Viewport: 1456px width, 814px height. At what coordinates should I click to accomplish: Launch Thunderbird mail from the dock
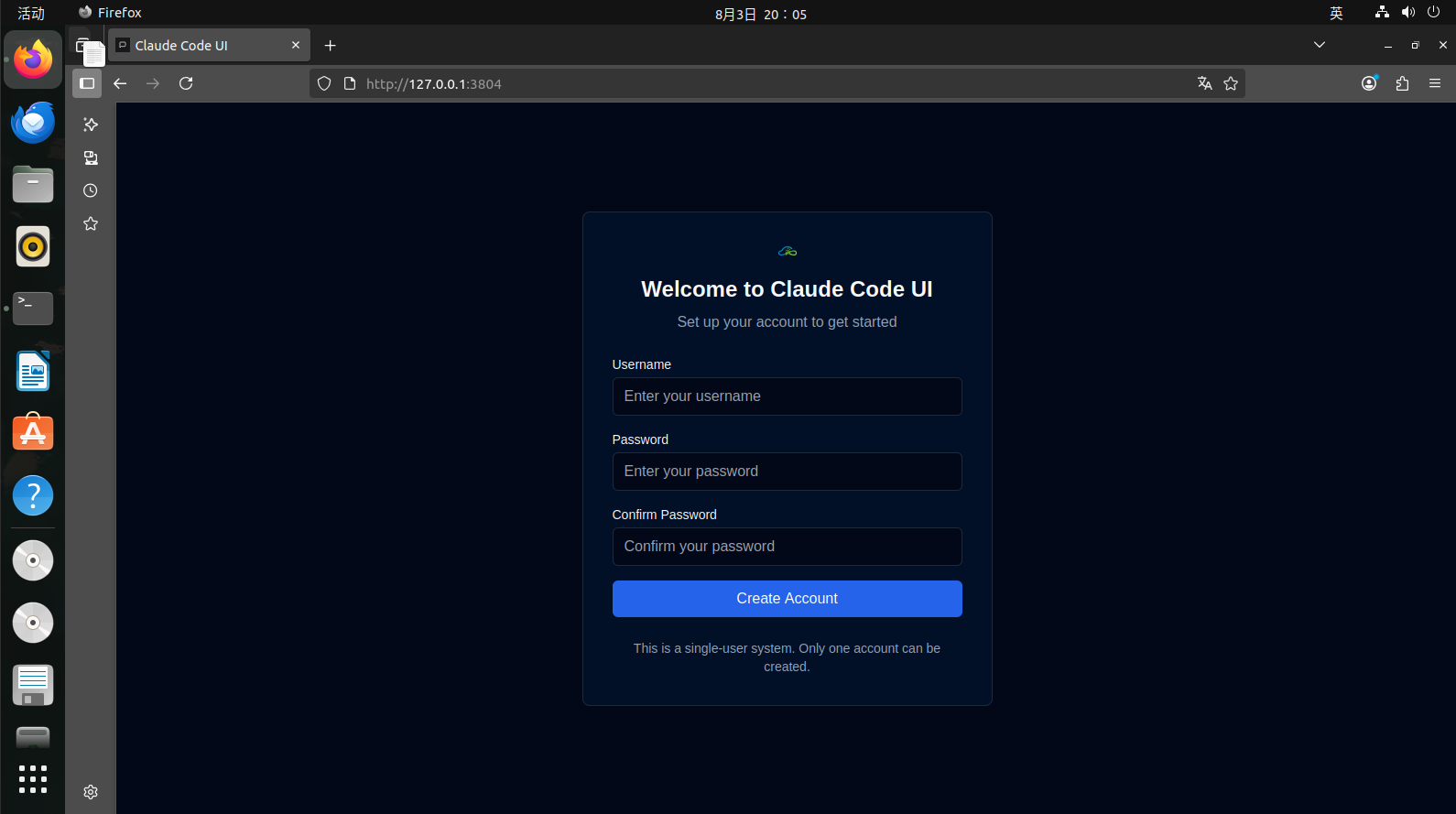point(33,122)
